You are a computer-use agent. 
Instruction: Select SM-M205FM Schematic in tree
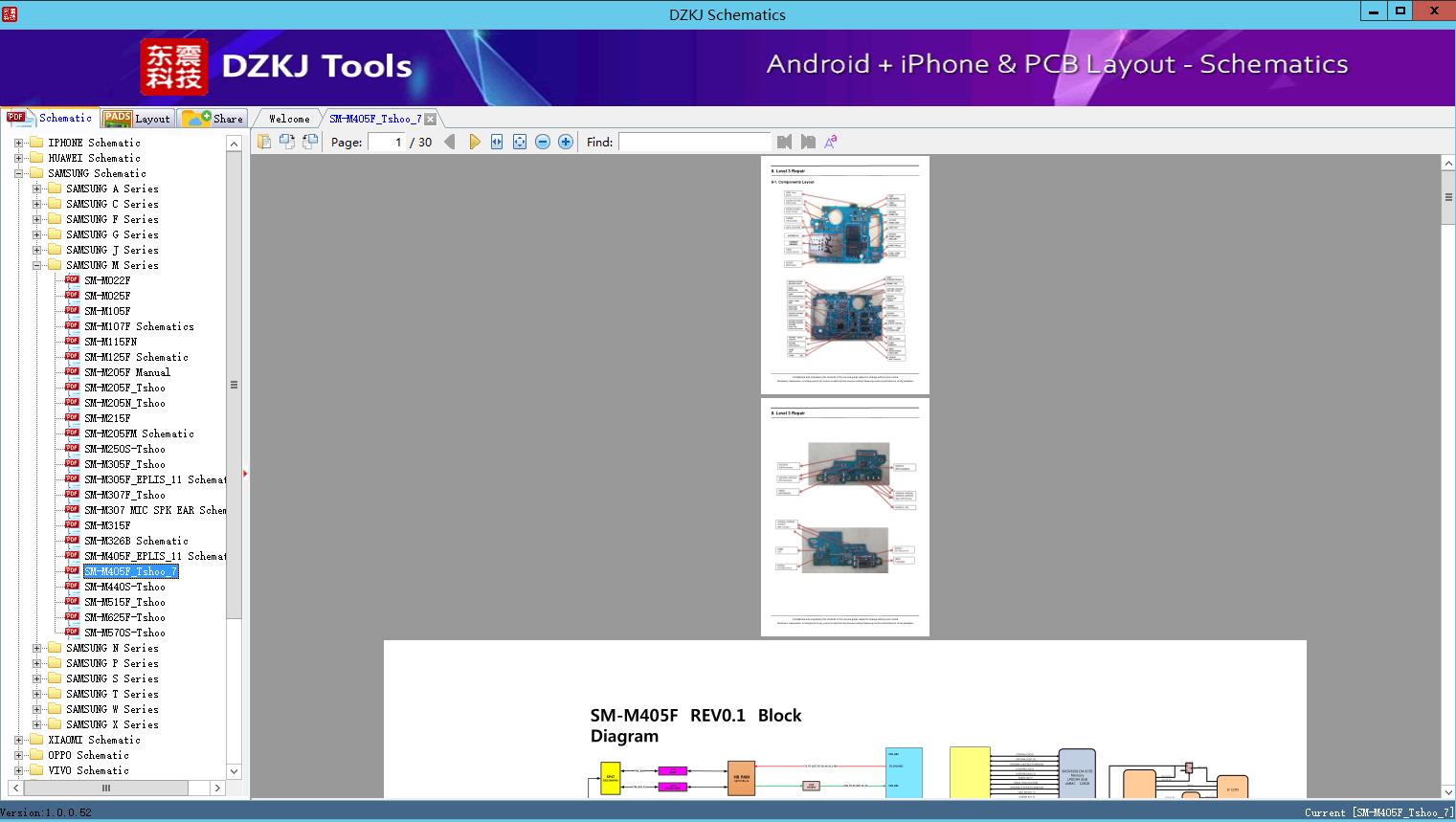(x=139, y=433)
